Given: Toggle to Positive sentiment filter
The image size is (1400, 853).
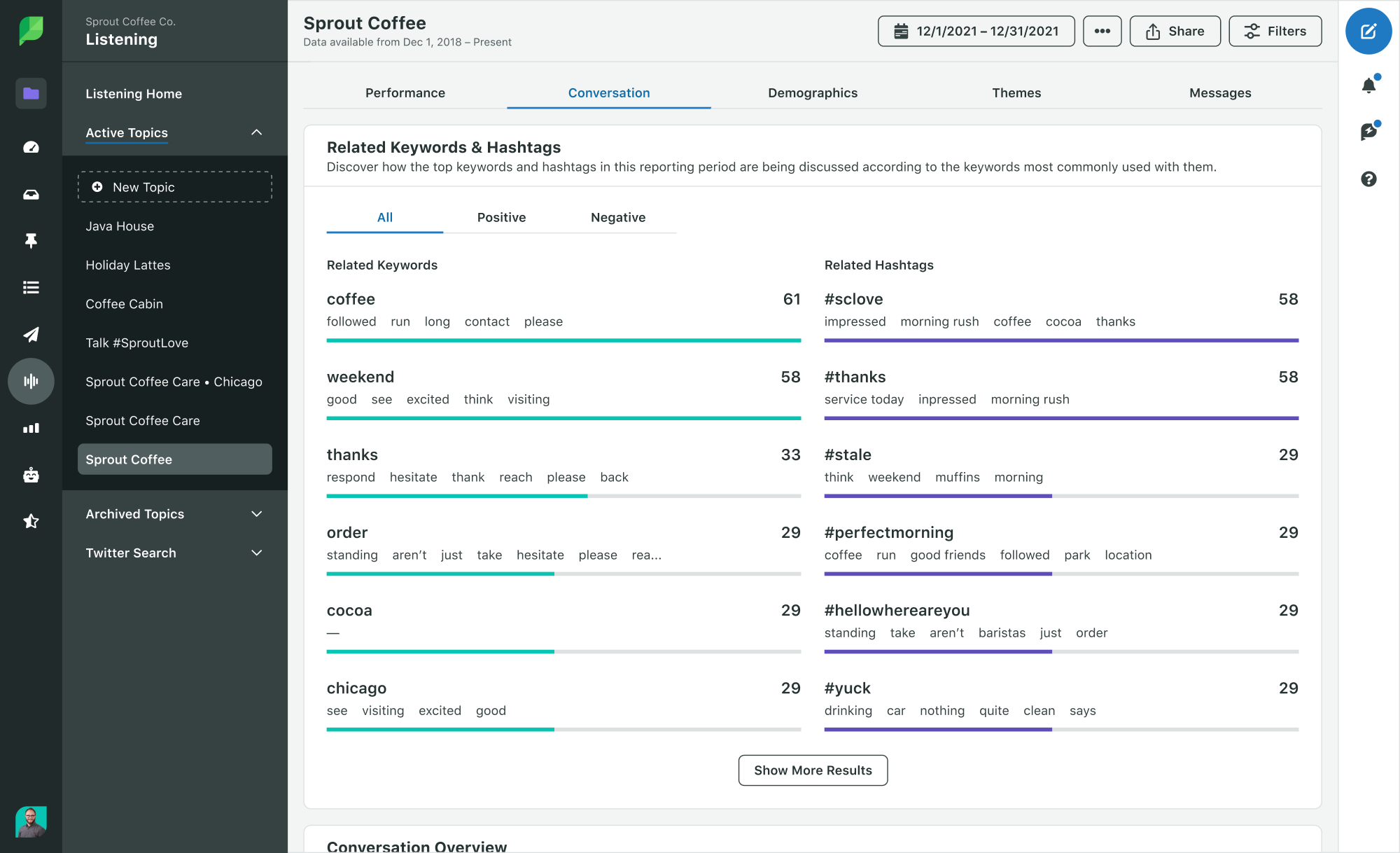Looking at the screenshot, I should [501, 217].
